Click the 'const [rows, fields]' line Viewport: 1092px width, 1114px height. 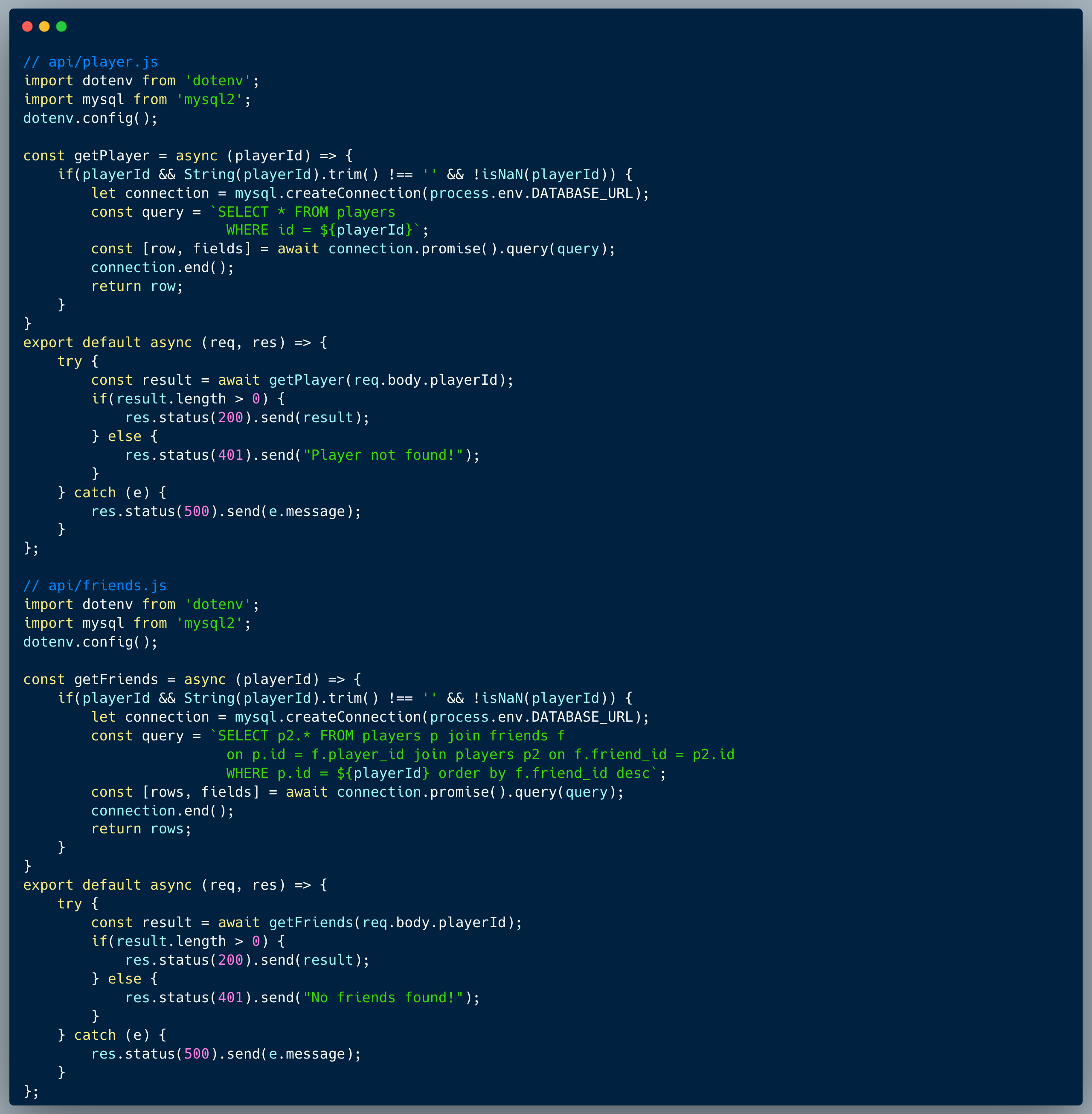pos(357,792)
